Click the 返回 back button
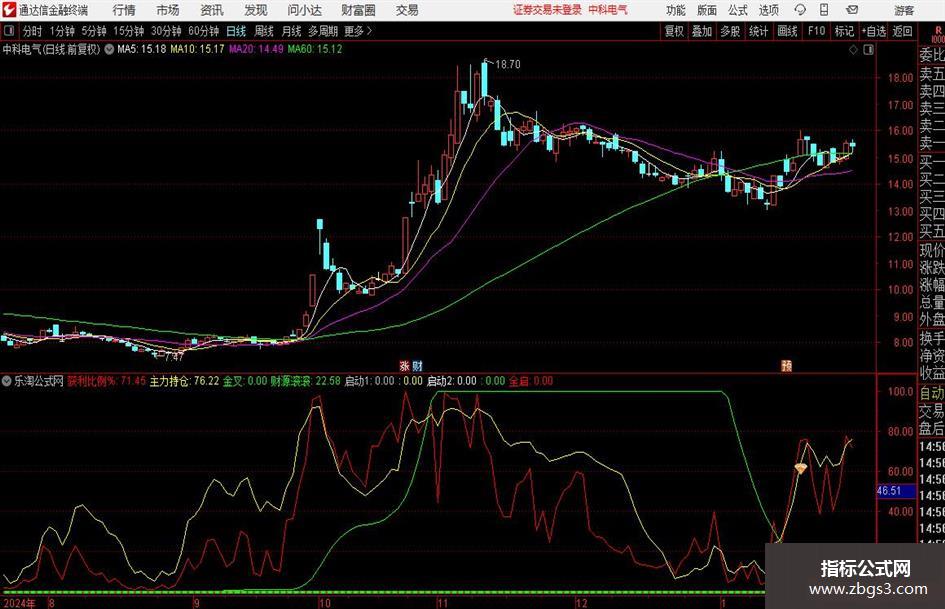The width and height of the screenshot is (945, 609). pos(902,31)
